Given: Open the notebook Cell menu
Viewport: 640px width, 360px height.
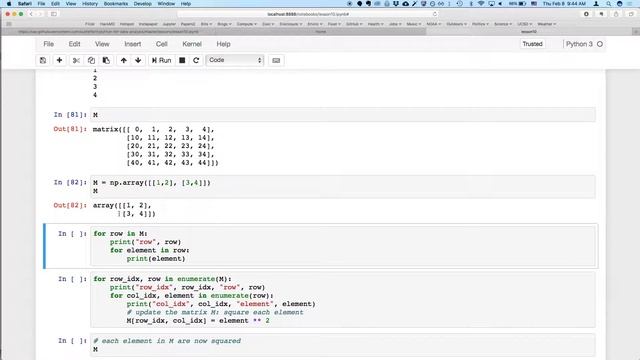Looking at the screenshot, I should (x=162, y=44).
